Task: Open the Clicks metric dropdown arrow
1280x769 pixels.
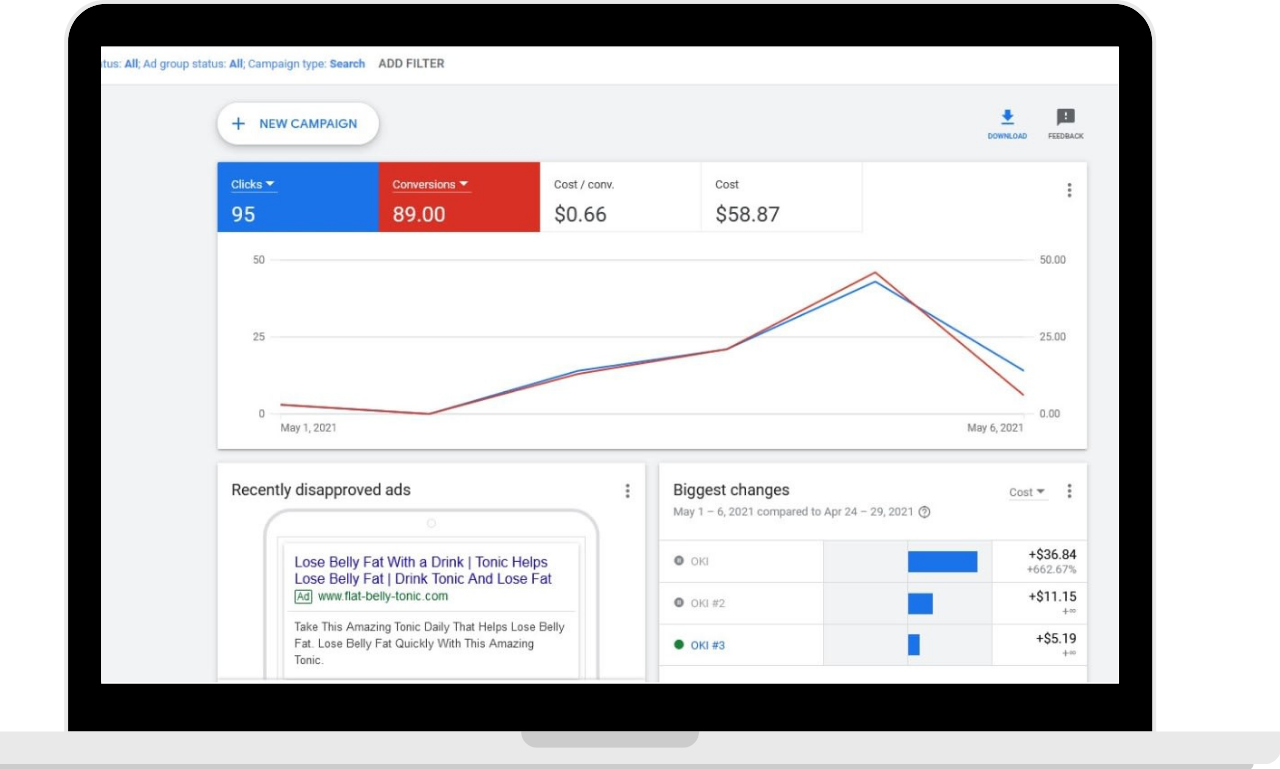Action: coord(268,183)
